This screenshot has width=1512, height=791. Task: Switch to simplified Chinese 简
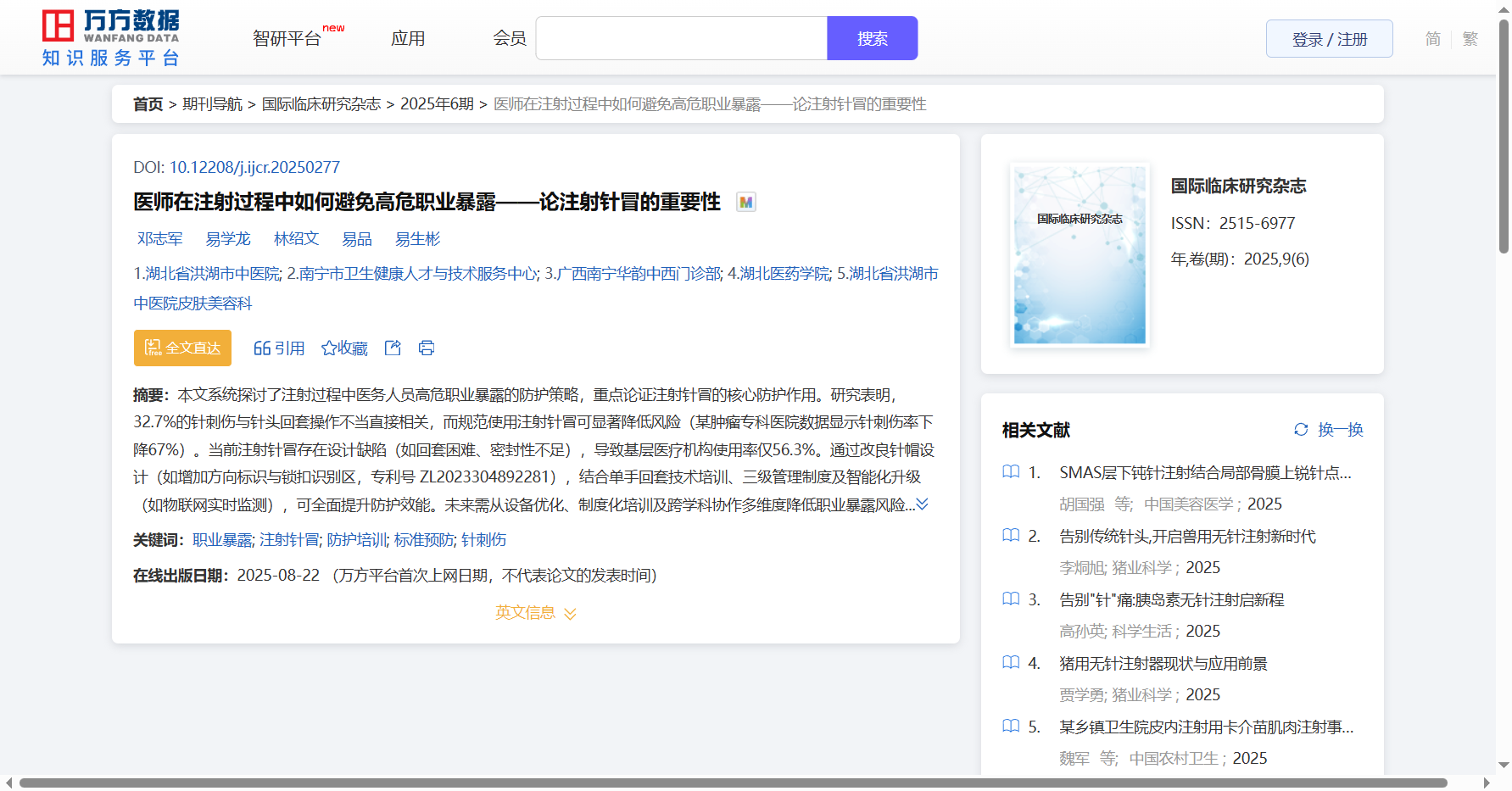[1432, 39]
